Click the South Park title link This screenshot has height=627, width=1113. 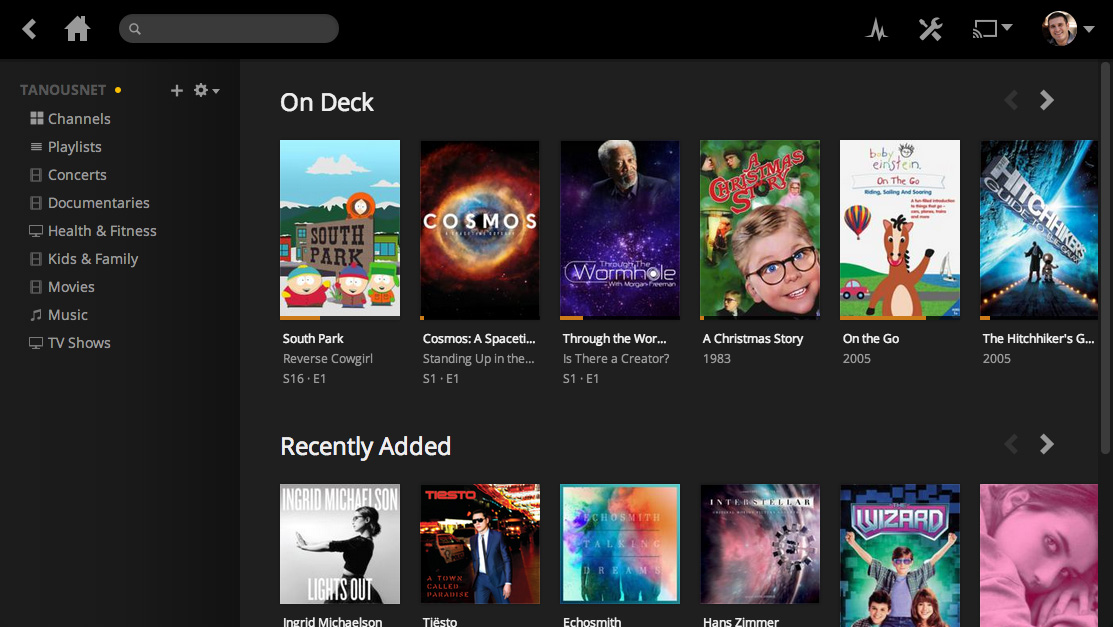[x=313, y=339]
